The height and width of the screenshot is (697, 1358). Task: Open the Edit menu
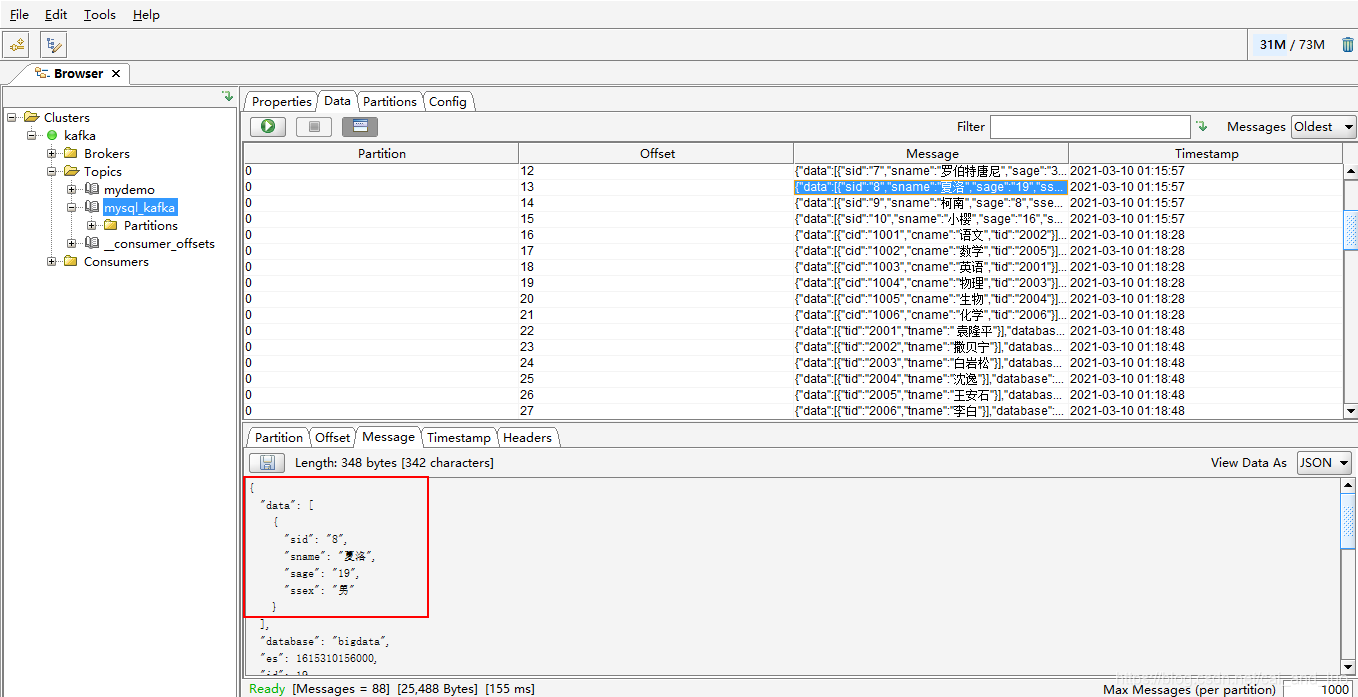click(x=56, y=15)
